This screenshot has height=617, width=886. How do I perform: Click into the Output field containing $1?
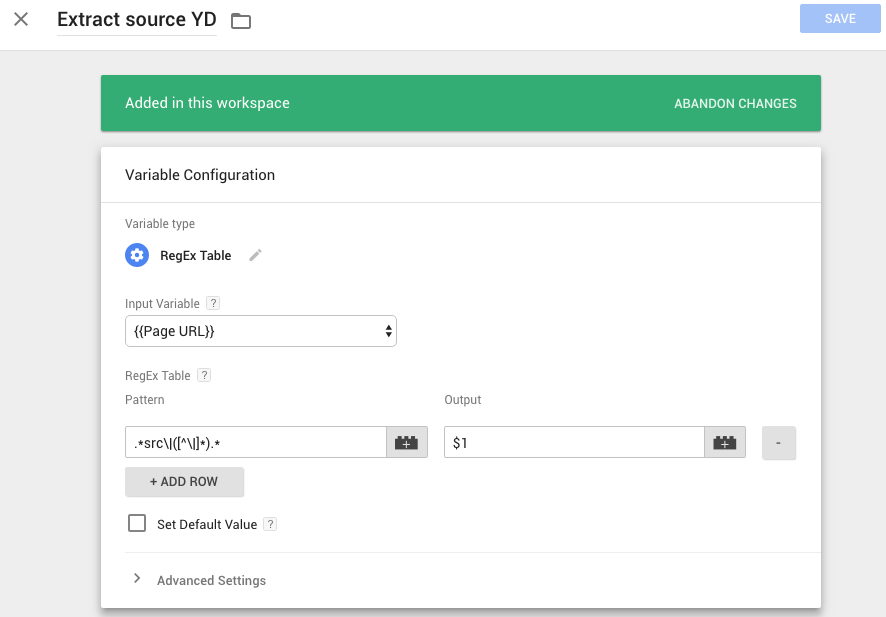click(574, 443)
